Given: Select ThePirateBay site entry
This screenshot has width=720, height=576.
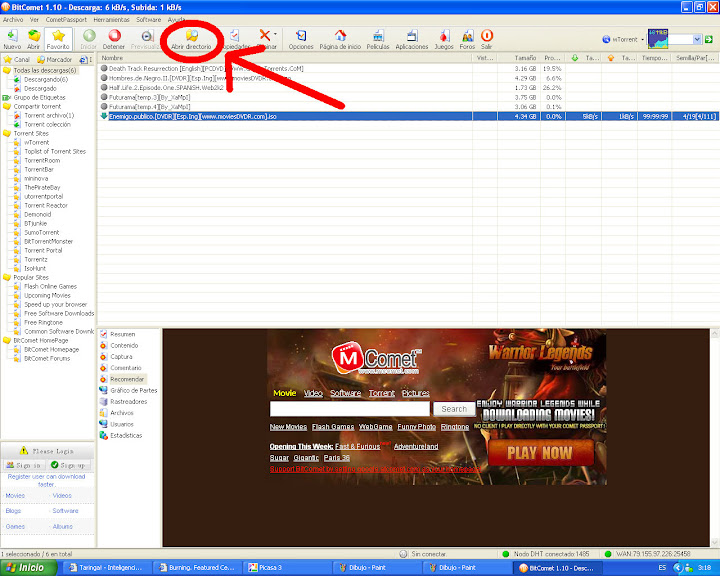Looking at the screenshot, I should (42, 187).
